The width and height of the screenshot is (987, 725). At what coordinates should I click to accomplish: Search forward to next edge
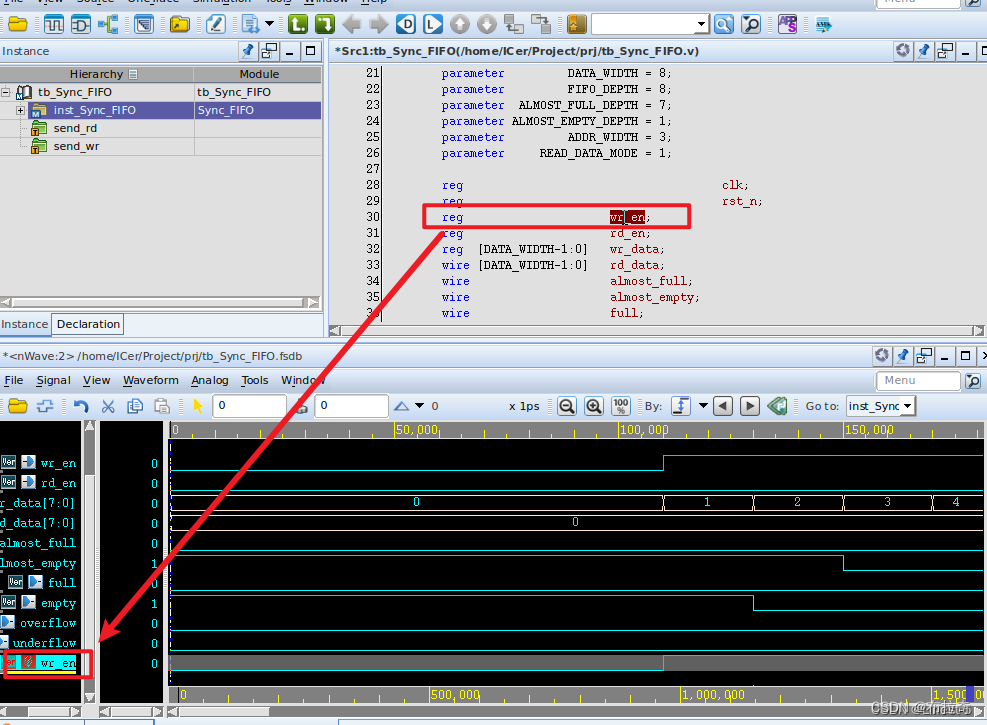750,406
